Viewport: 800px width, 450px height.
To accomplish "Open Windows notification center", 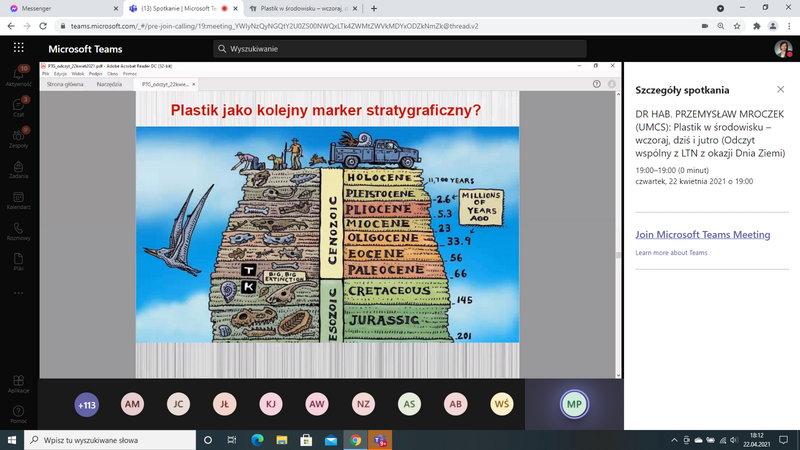I will click(x=784, y=440).
